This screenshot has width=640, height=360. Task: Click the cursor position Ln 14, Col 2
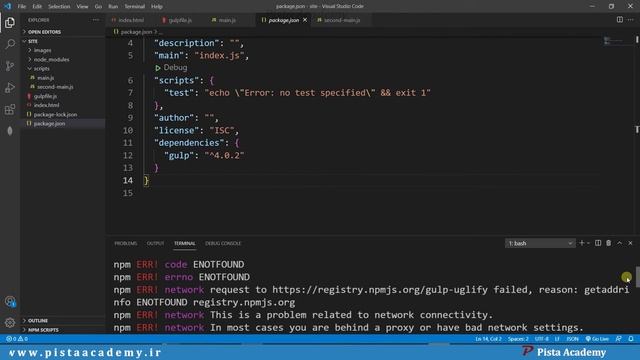tap(488, 339)
